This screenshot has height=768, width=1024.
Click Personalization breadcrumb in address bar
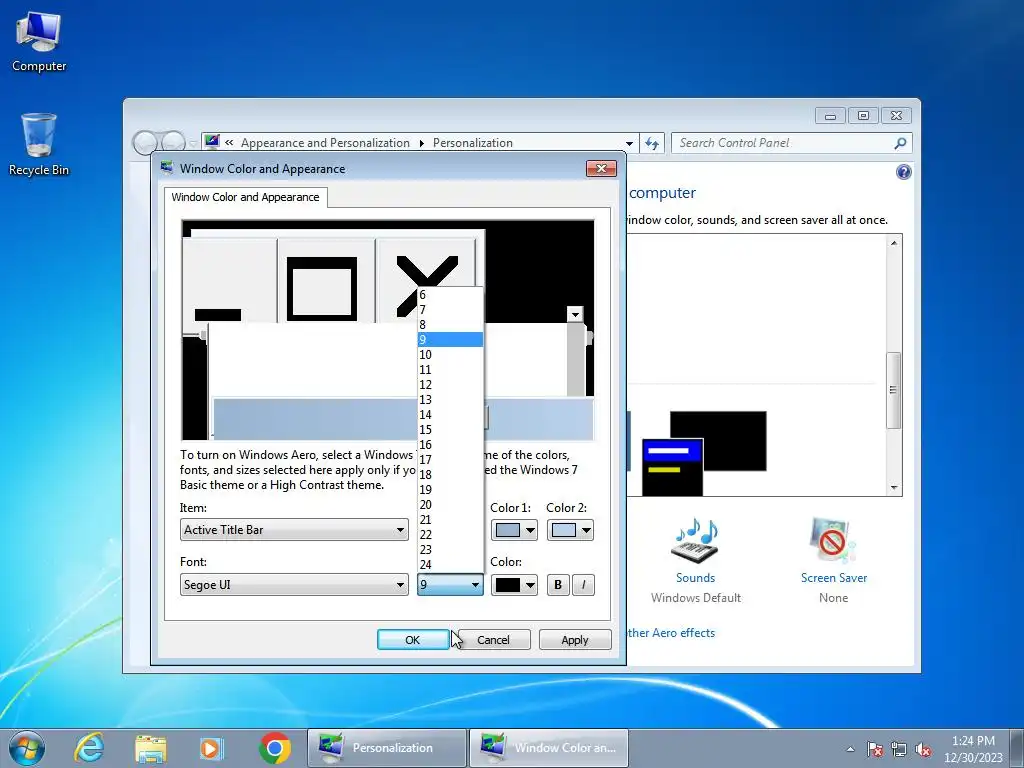(x=472, y=143)
